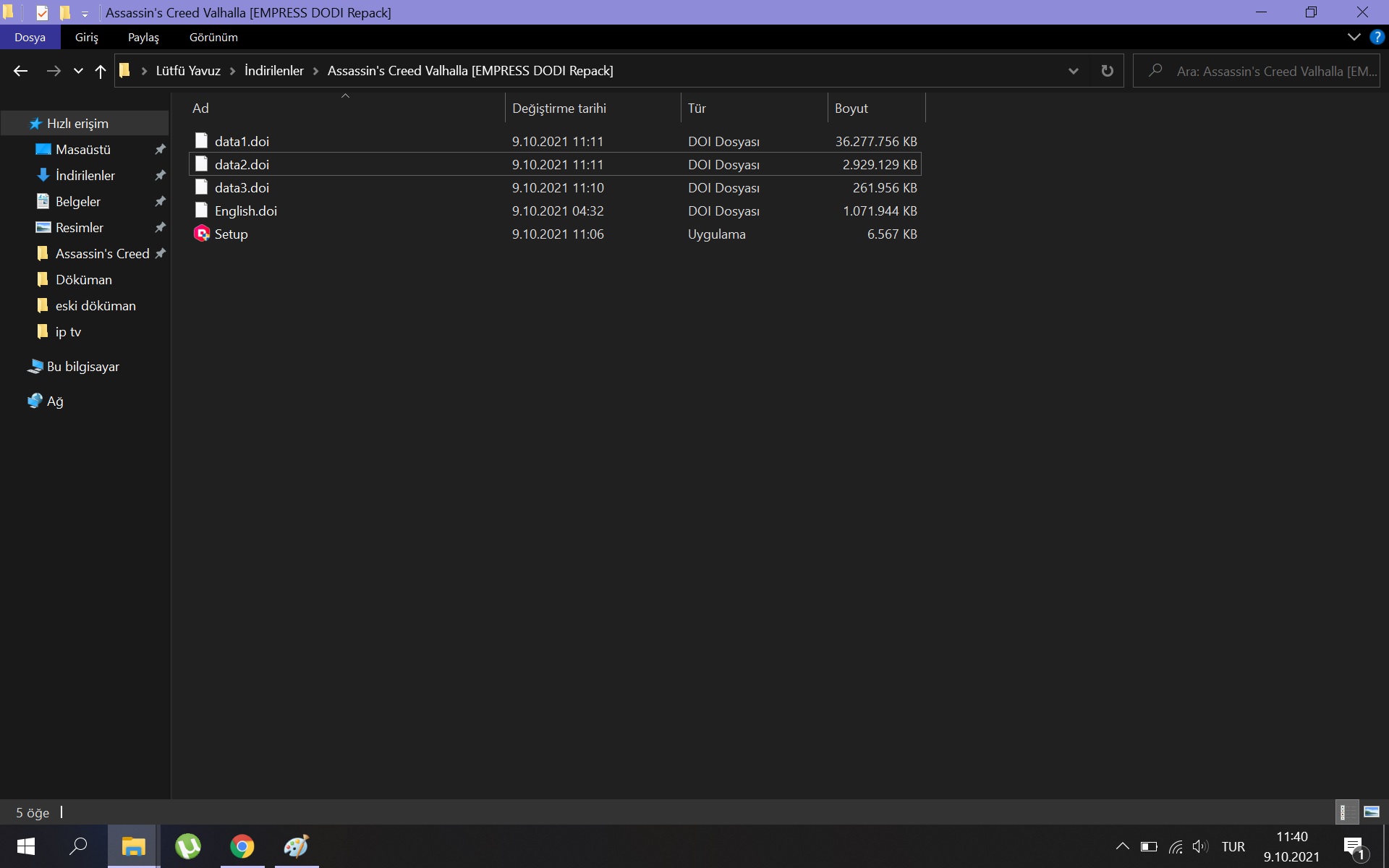Open taskbar search
The width and height of the screenshot is (1389, 868).
78,846
